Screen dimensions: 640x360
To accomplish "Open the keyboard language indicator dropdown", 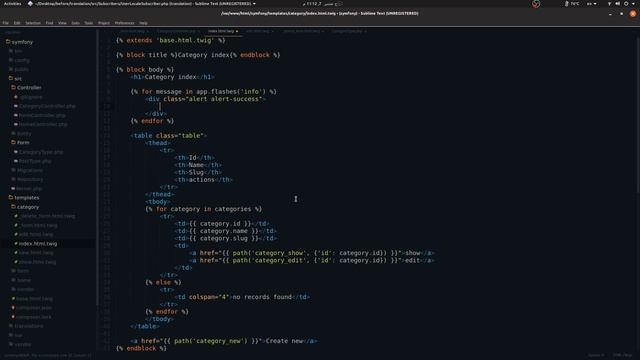I will click(592, 3).
